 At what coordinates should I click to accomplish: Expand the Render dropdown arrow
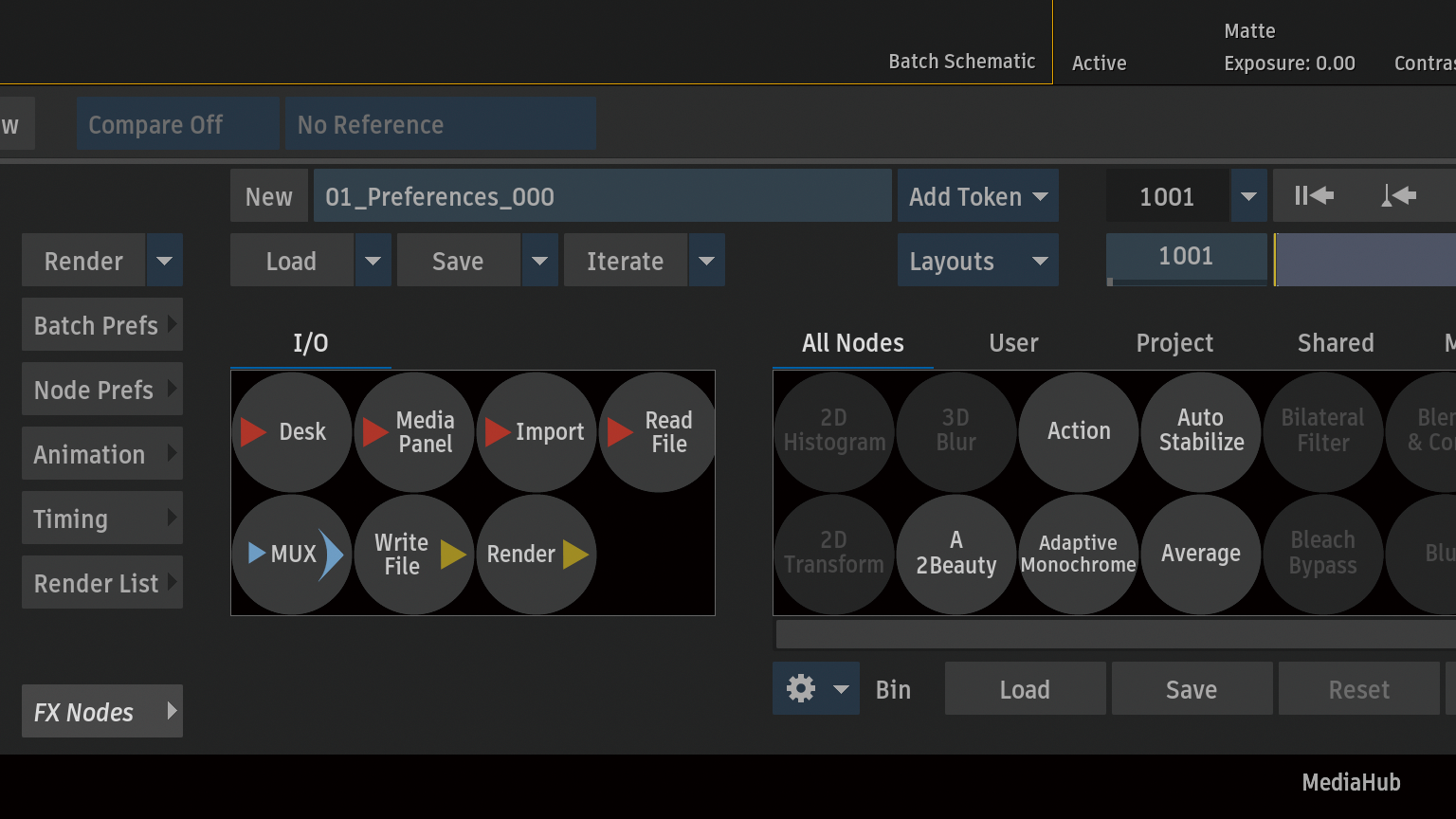[165, 261]
